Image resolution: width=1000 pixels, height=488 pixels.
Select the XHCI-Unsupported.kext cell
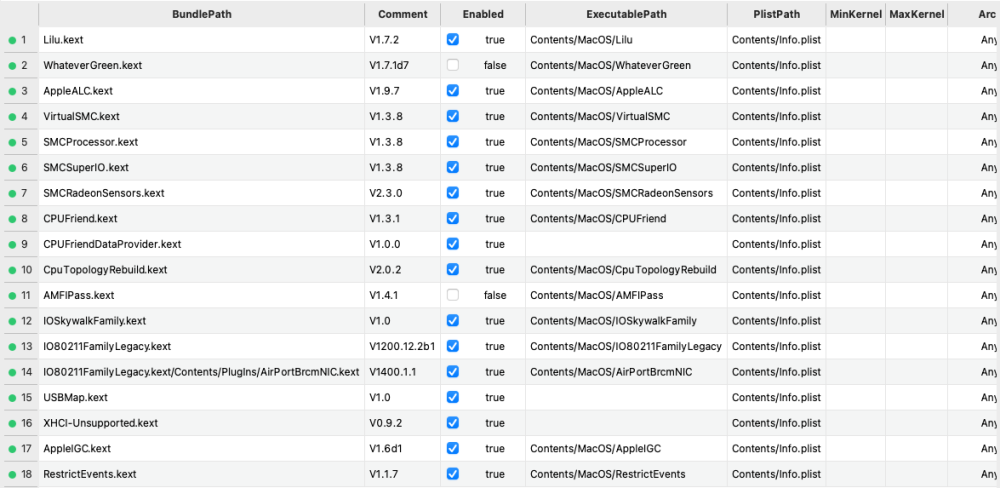[x=202, y=422]
